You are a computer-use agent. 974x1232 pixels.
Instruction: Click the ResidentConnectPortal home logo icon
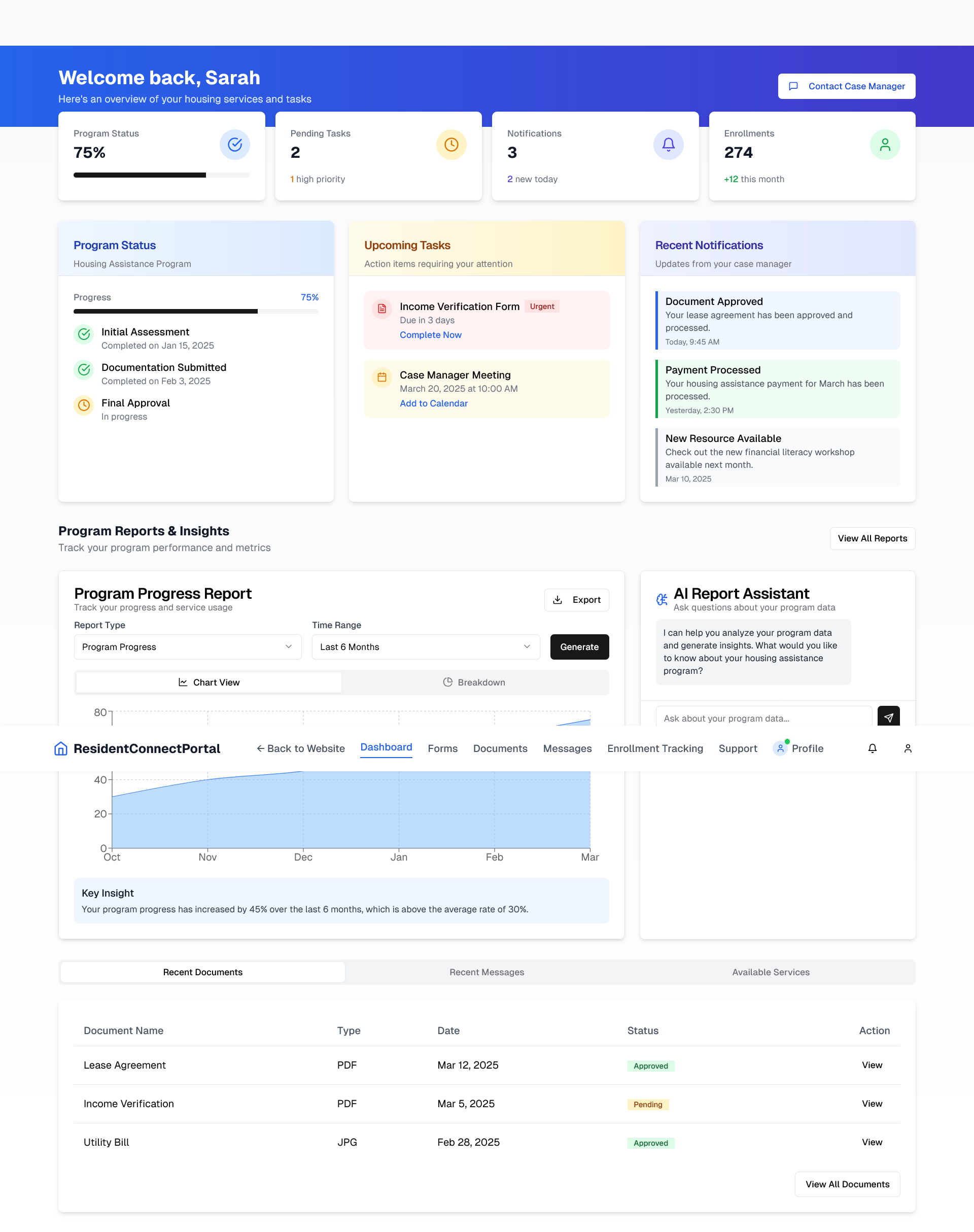(x=60, y=748)
